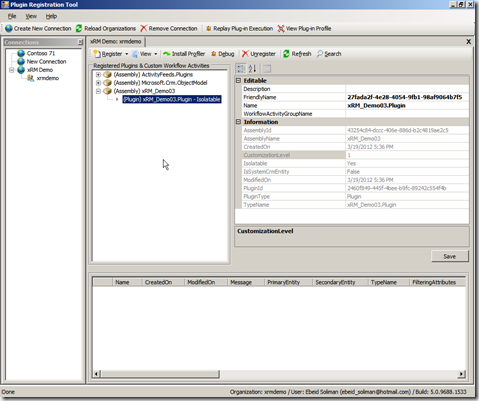Click the CustomizationLevel property row
The image size is (479, 401).
(x=355, y=155)
